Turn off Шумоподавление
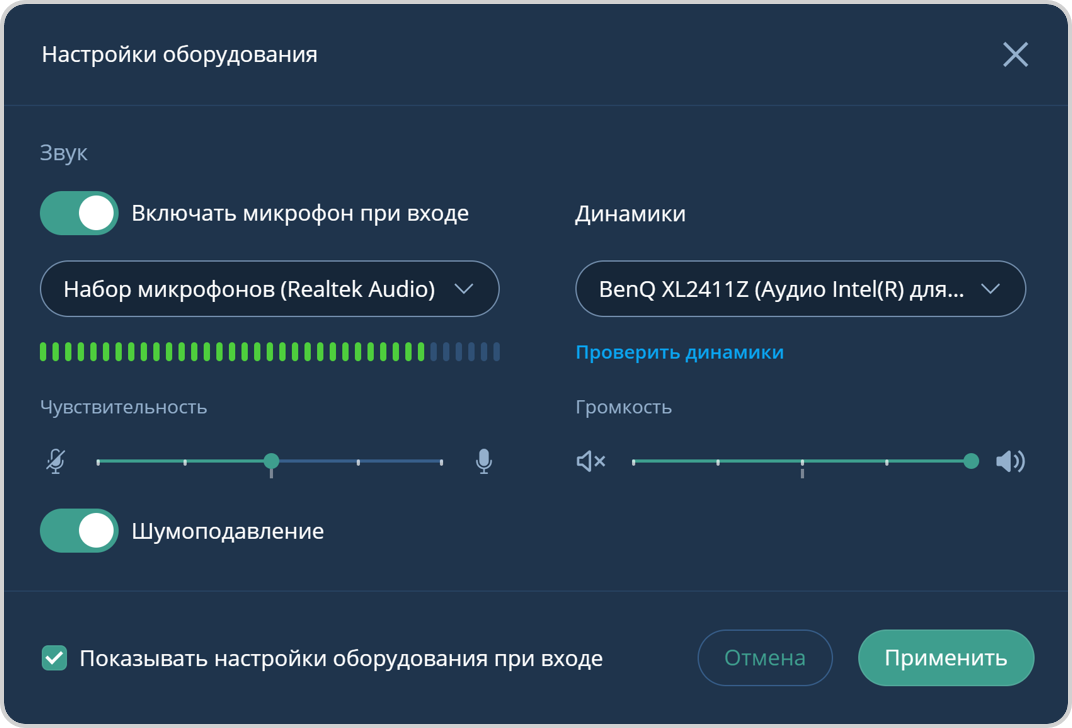Screen dimensions: 1072x728 pos(78,531)
